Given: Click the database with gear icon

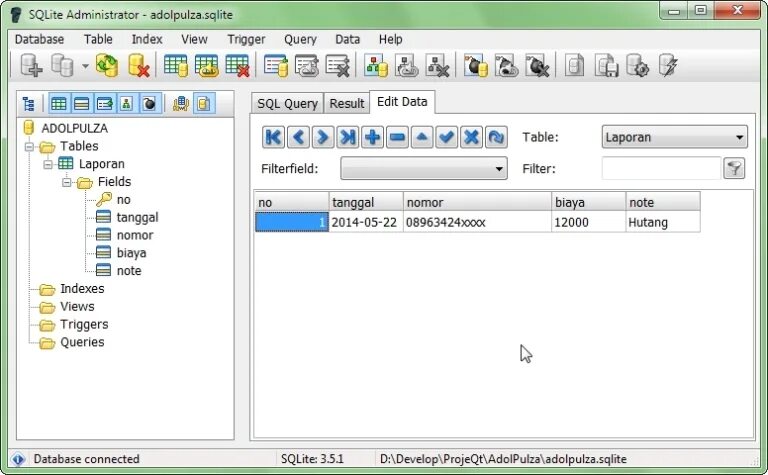Looking at the screenshot, I should tap(637, 65).
